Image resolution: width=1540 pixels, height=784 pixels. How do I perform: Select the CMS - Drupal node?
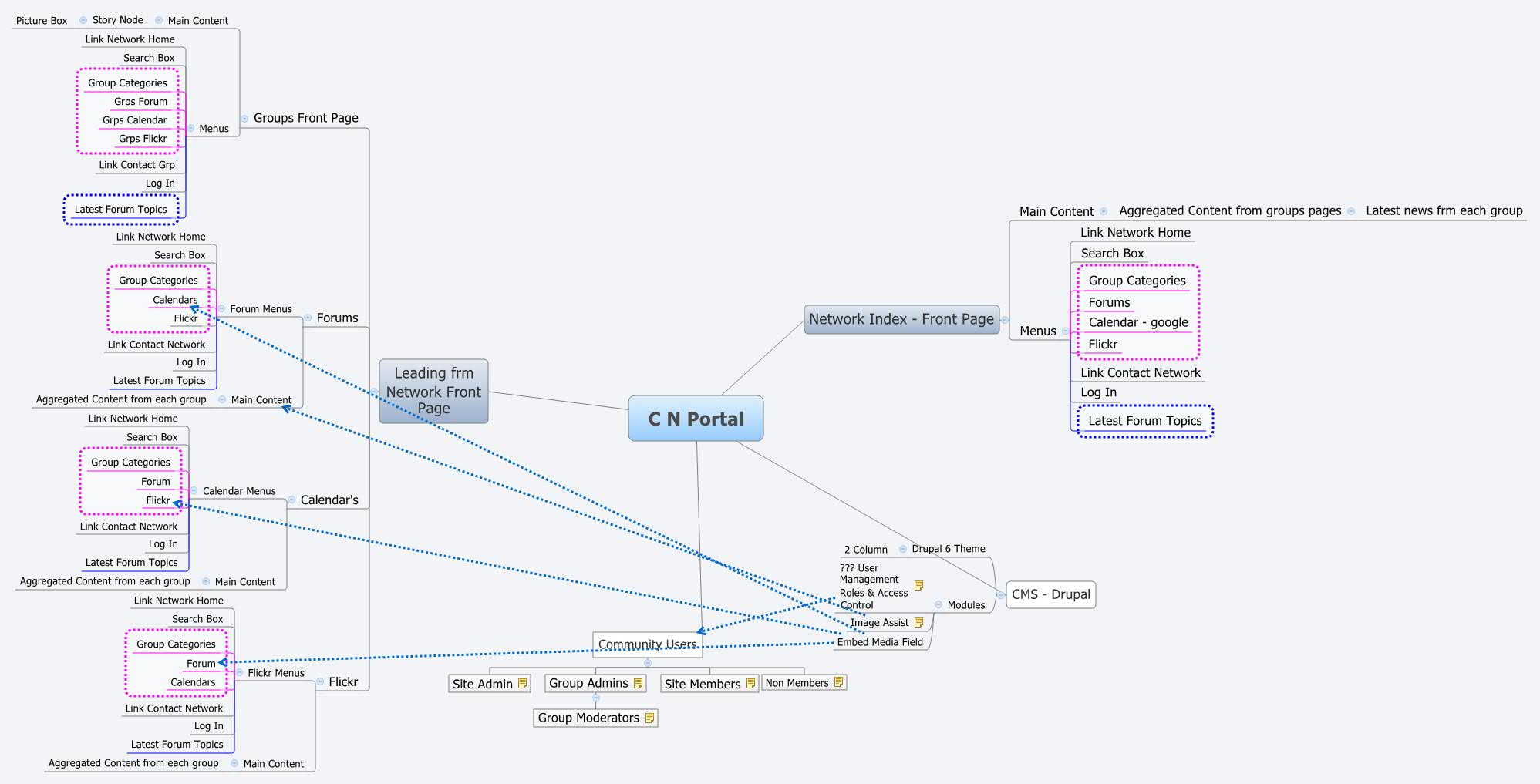tap(1051, 594)
